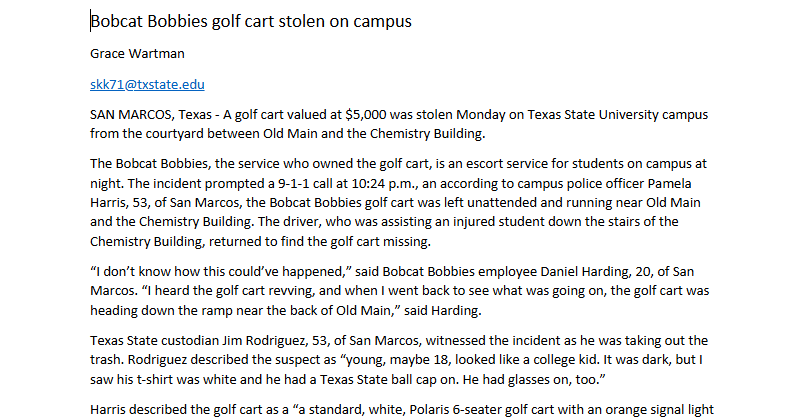
Task: Click the word 'unattended' in second paragraph
Action: pyautogui.click(x=502, y=203)
